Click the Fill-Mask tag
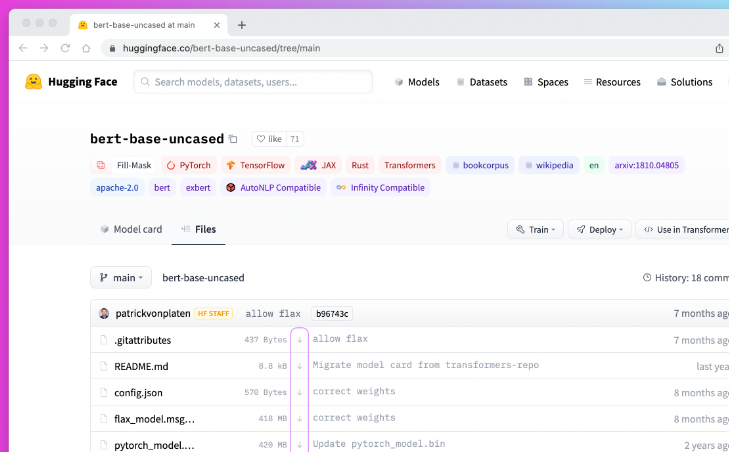The image size is (729, 452). (124, 165)
